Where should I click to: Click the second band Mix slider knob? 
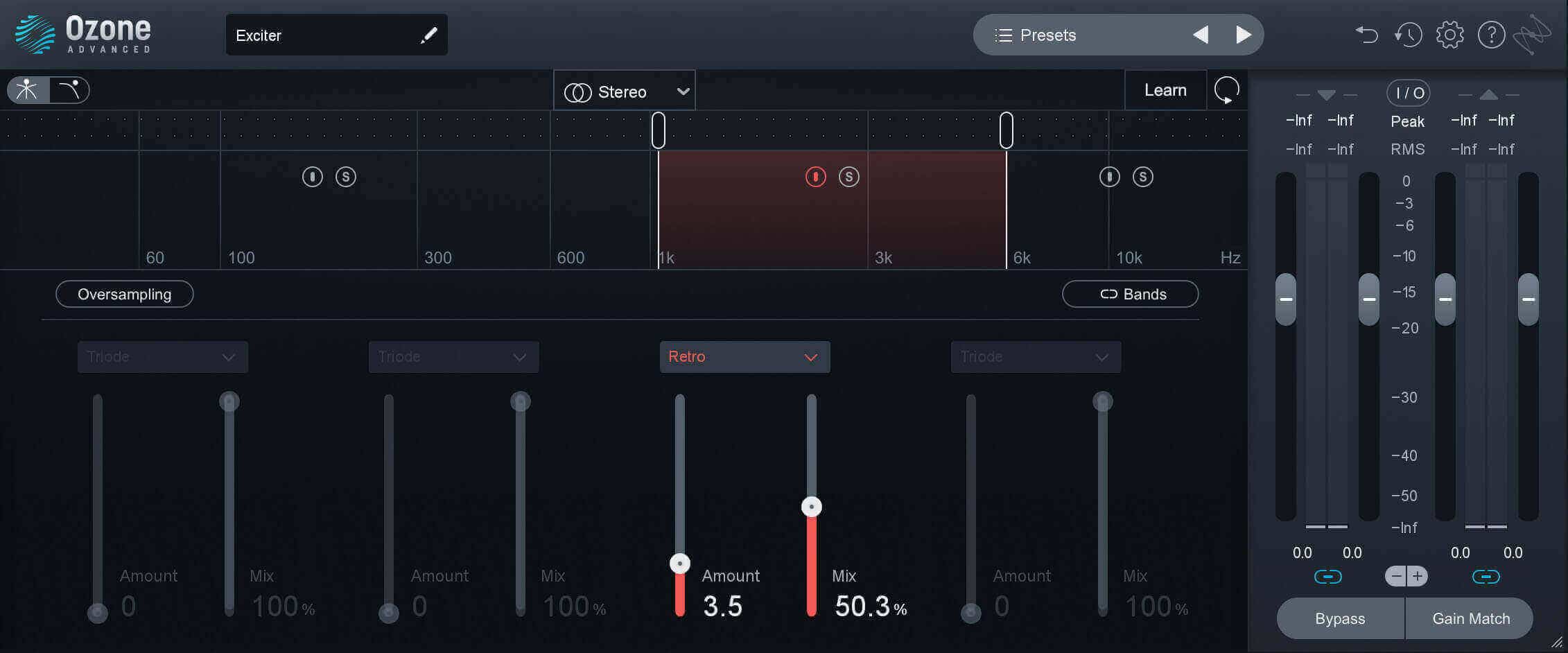(521, 401)
